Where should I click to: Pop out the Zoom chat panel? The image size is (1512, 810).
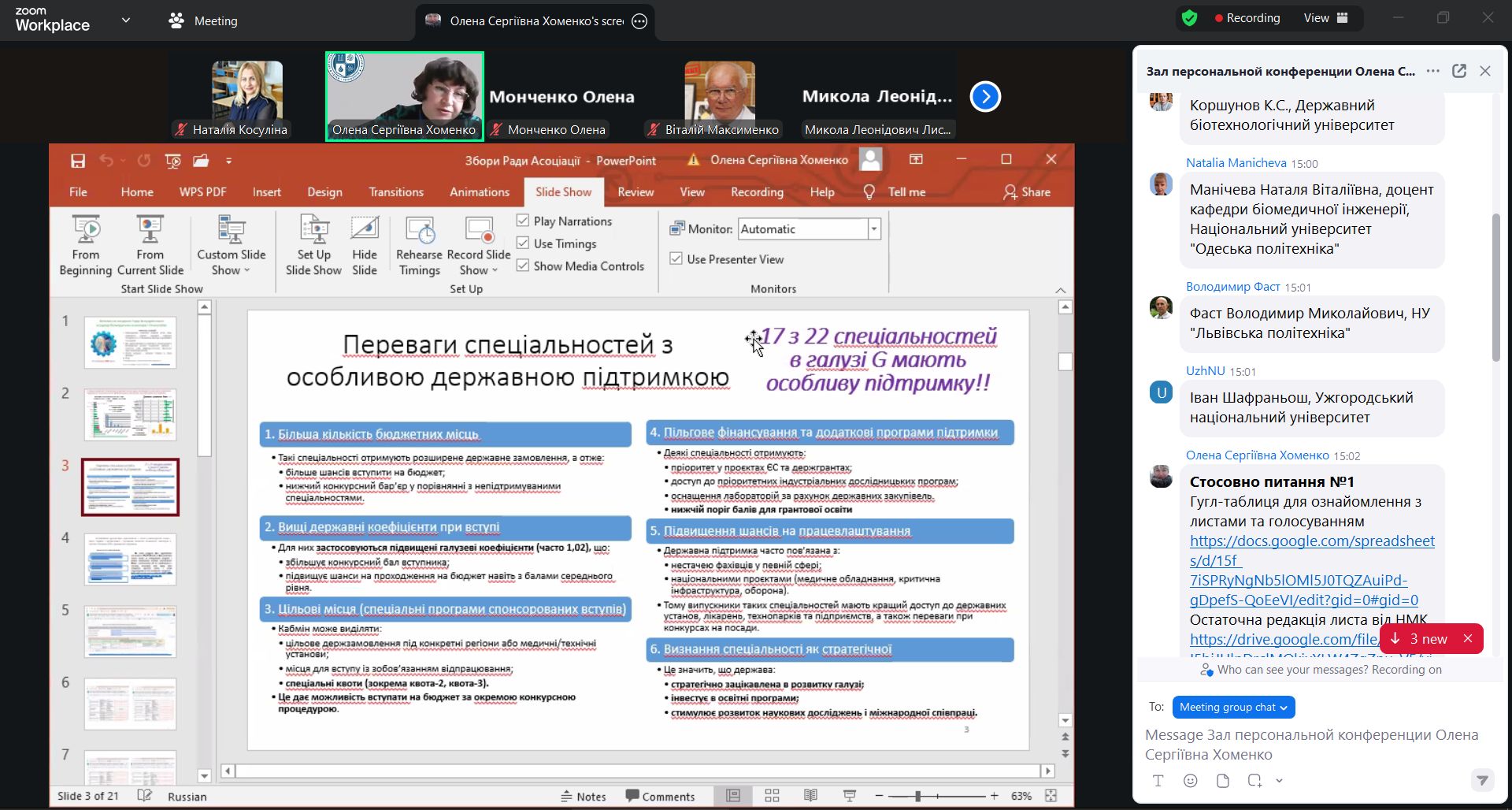1459,71
